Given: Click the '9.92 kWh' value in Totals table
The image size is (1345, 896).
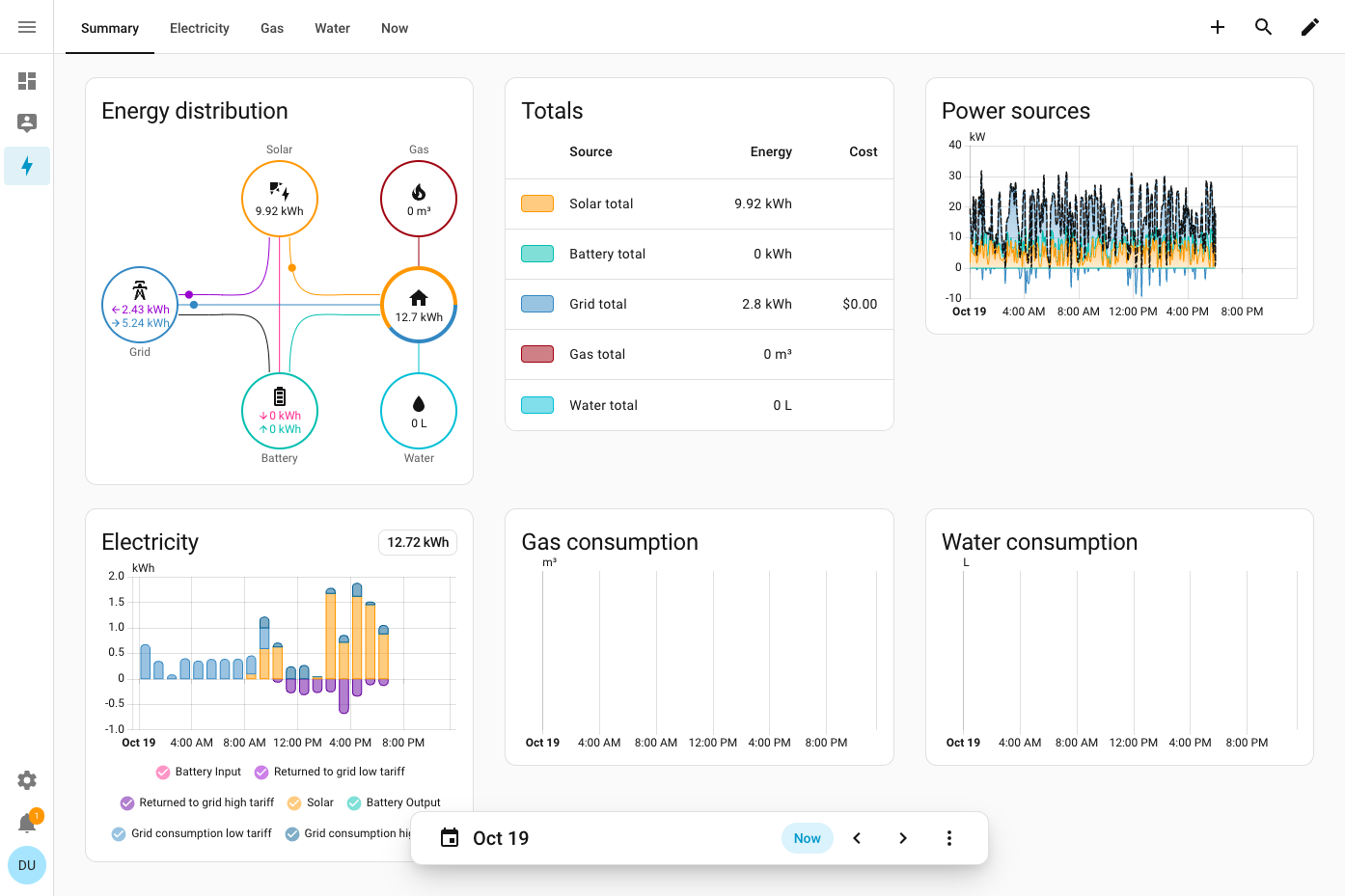Looking at the screenshot, I should pyautogui.click(x=763, y=204).
